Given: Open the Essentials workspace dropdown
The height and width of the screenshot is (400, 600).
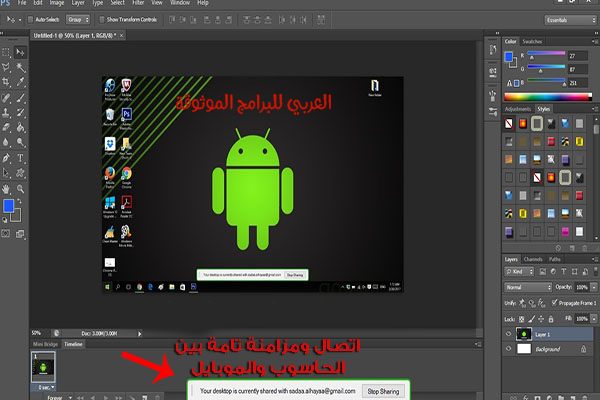Looking at the screenshot, I should point(571,20).
